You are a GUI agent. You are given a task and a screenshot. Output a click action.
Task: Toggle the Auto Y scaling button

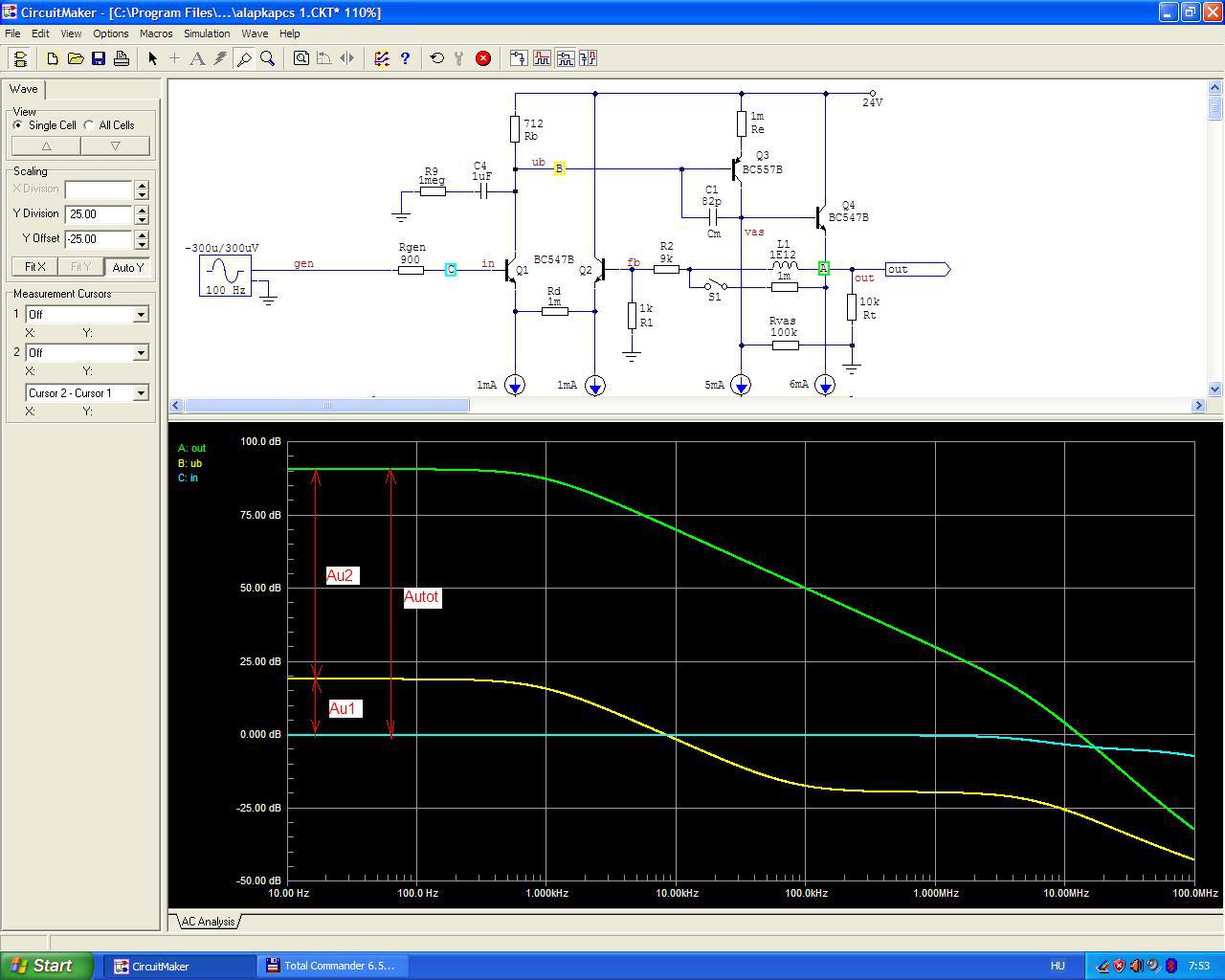click(x=127, y=267)
